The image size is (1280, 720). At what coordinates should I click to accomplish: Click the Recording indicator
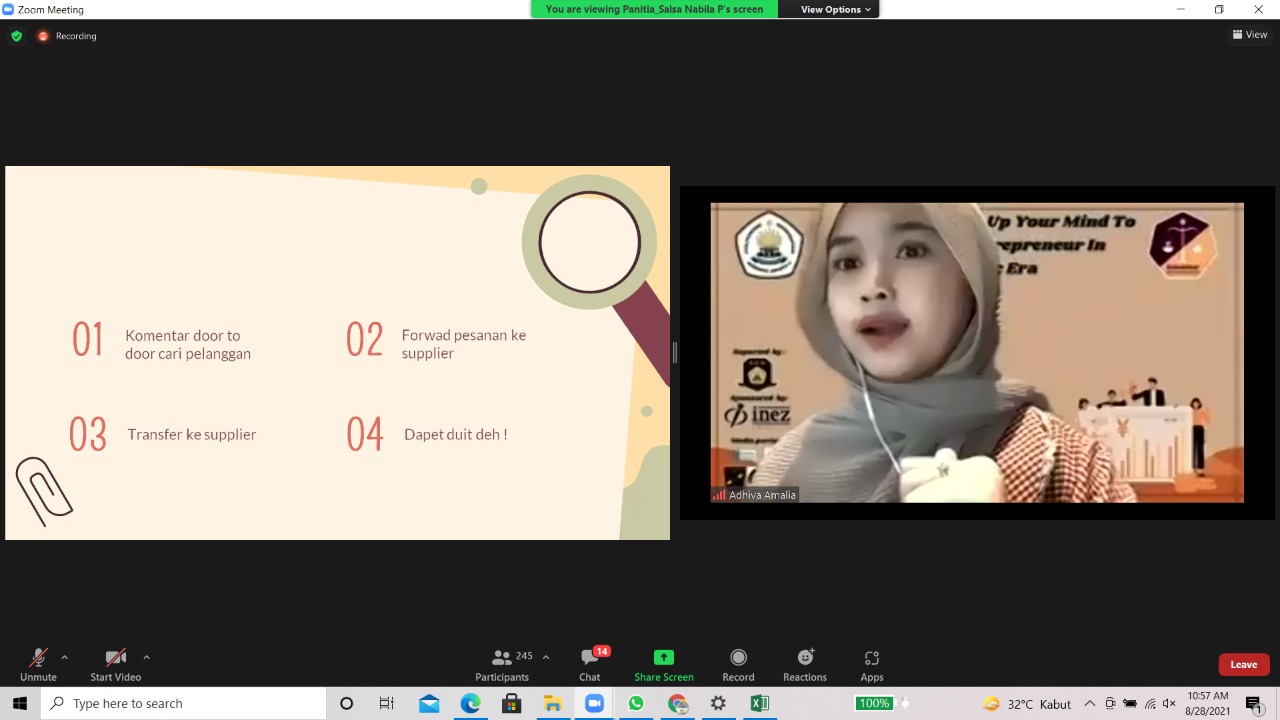pyautogui.click(x=67, y=36)
